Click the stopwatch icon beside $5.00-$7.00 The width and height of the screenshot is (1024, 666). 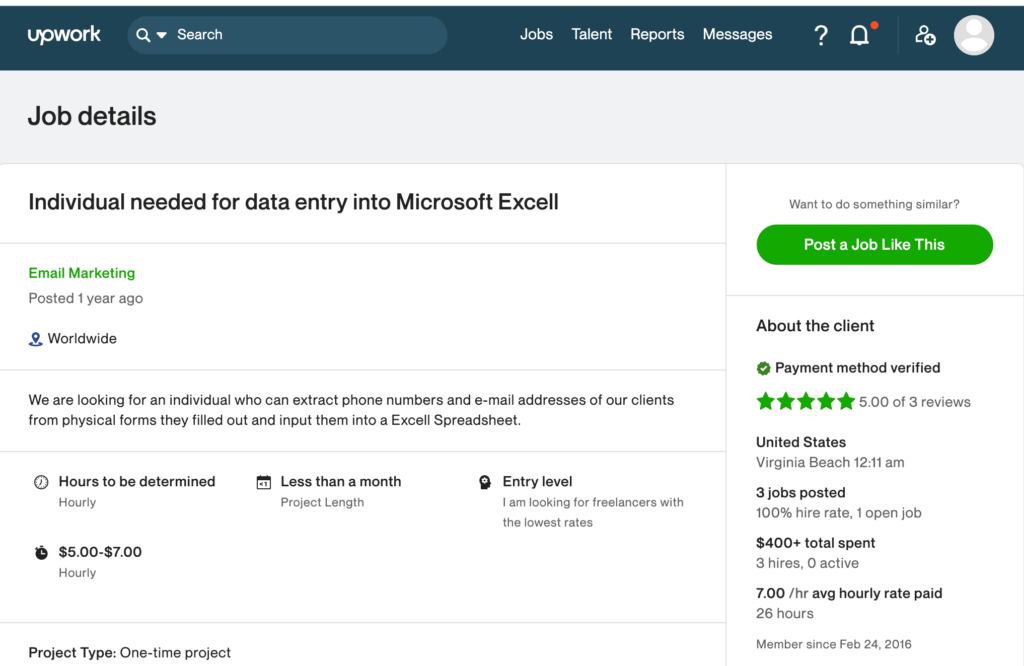coord(41,552)
